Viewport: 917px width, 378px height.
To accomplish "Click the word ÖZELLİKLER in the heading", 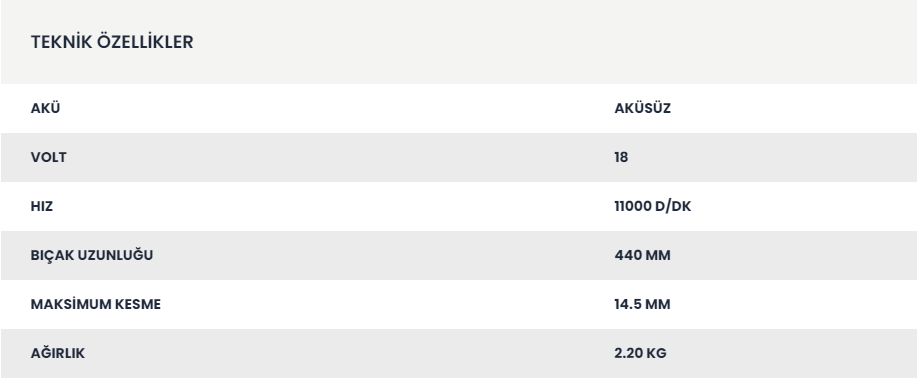I will pos(145,42).
